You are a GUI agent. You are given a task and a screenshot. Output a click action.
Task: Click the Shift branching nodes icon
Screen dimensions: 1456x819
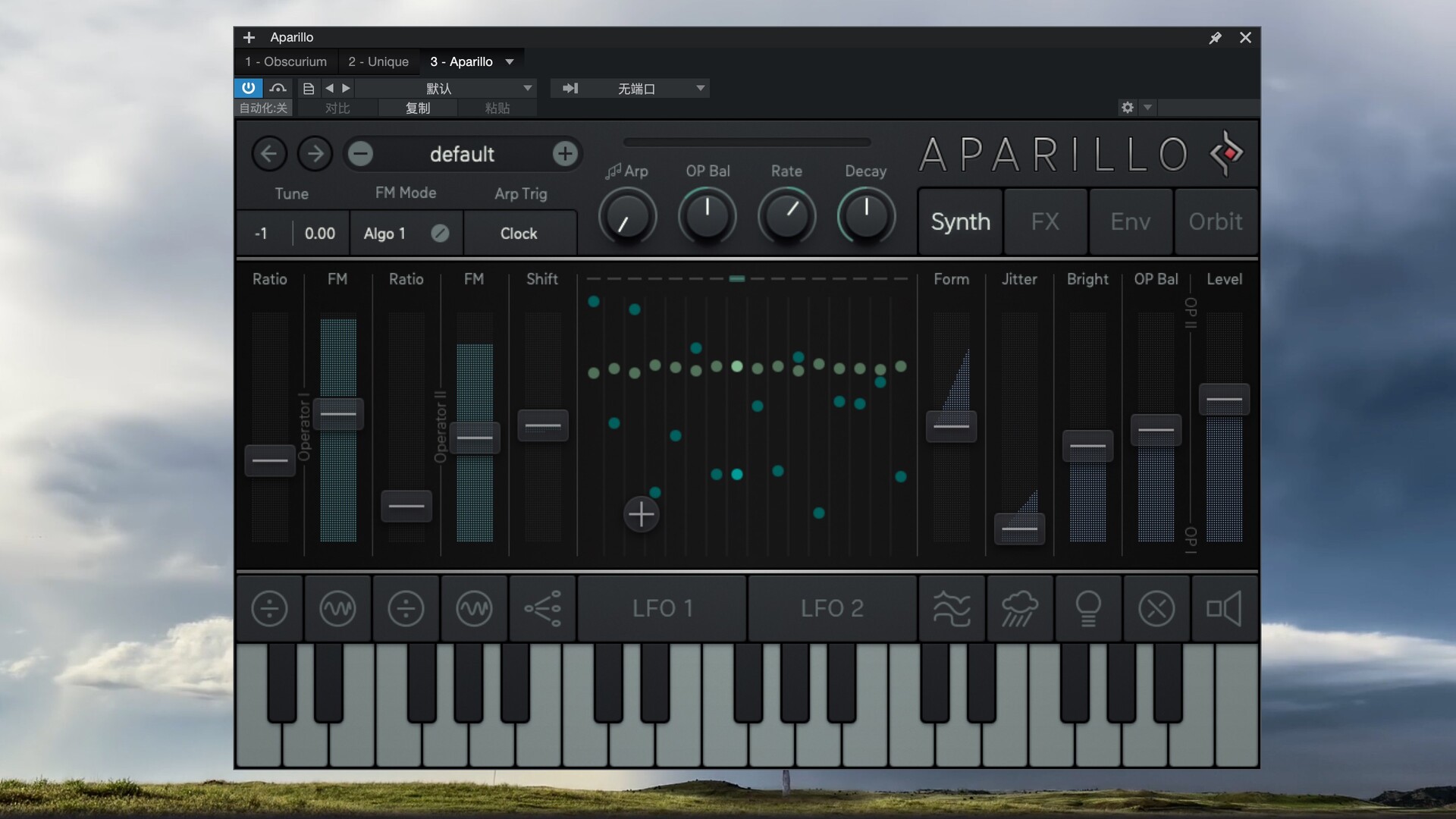point(542,608)
